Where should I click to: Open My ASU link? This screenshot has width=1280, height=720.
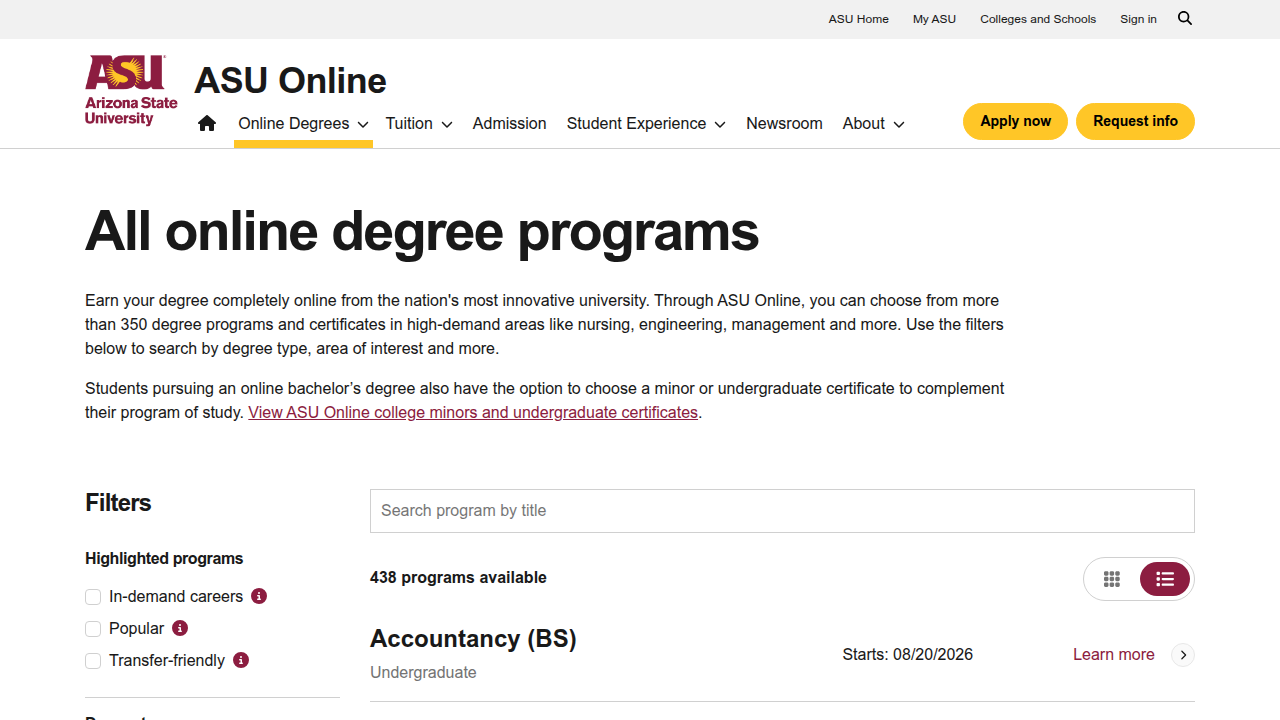click(934, 19)
